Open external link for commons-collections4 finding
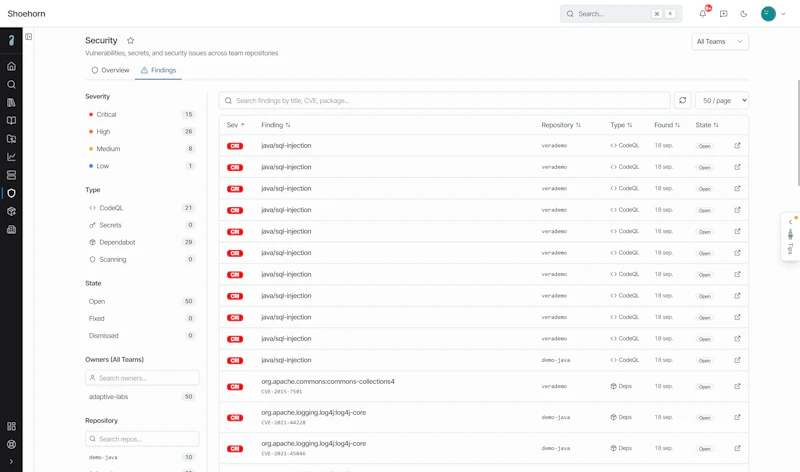The image size is (800, 472). 737,386
